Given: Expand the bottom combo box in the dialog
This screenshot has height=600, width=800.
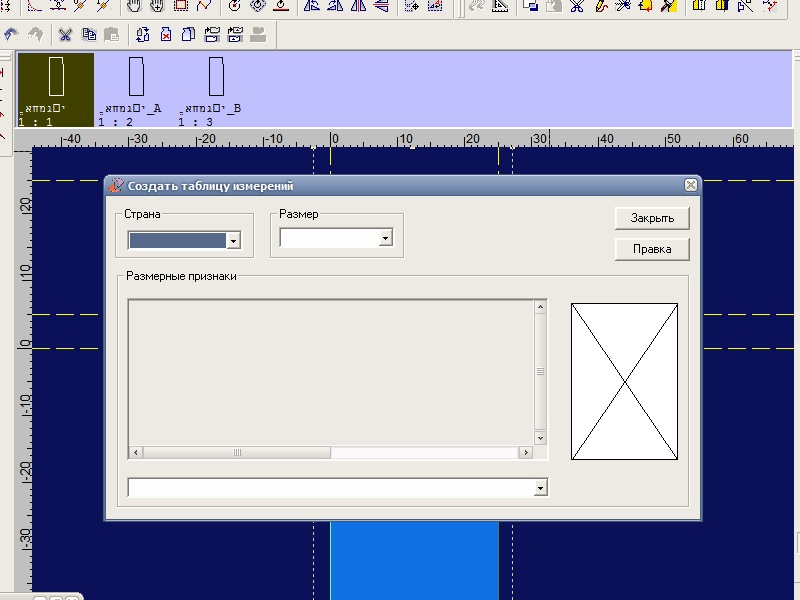Looking at the screenshot, I should point(541,488).
